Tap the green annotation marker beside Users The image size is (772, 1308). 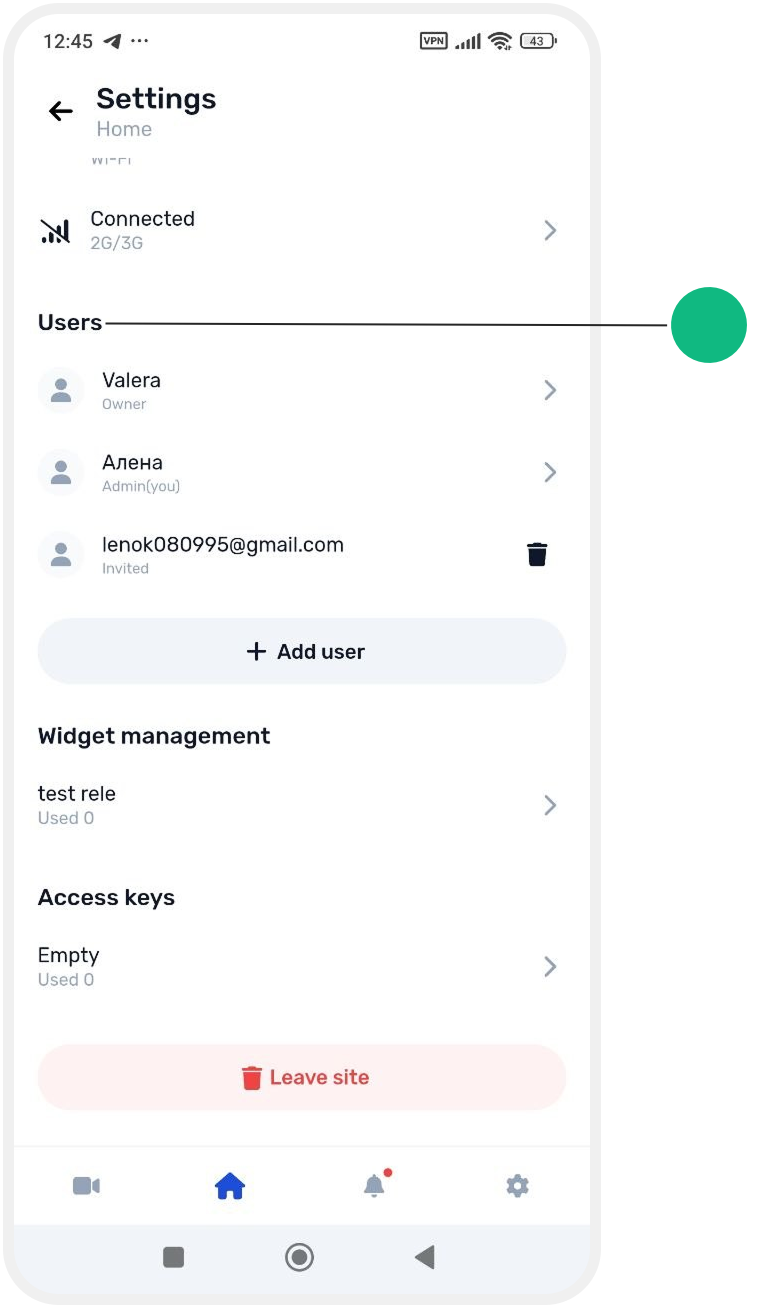pyautogui.click(x=709, y=325)
